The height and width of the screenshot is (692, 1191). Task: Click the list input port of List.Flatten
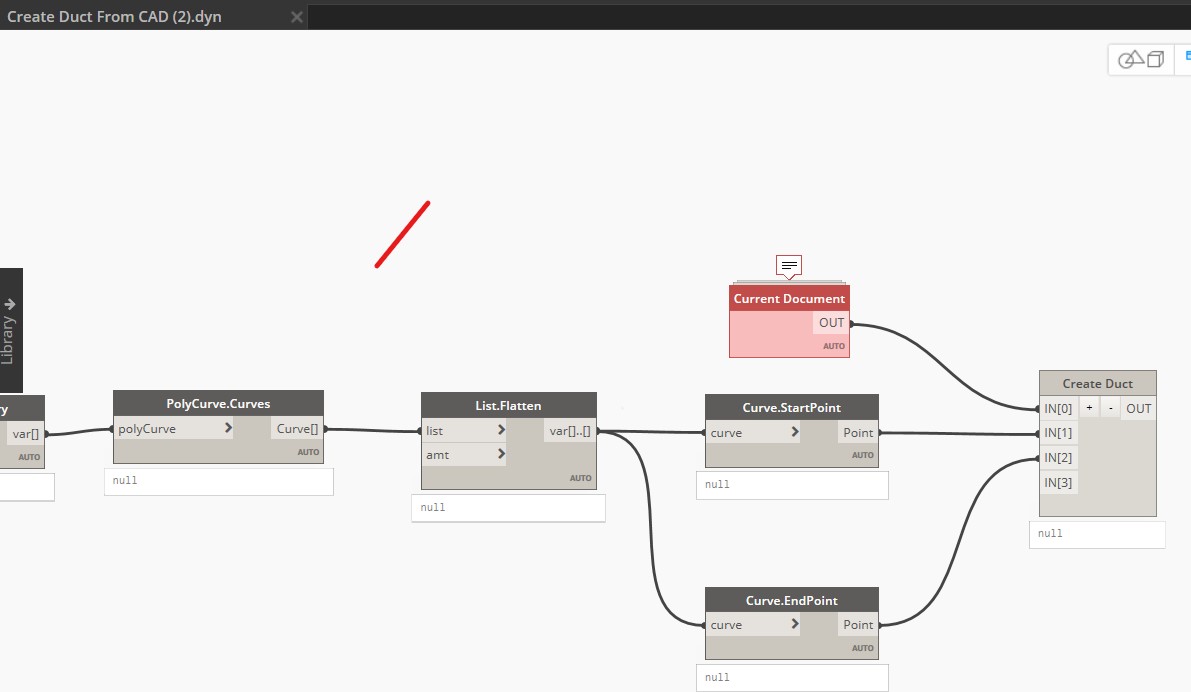[x=464, y=431]
